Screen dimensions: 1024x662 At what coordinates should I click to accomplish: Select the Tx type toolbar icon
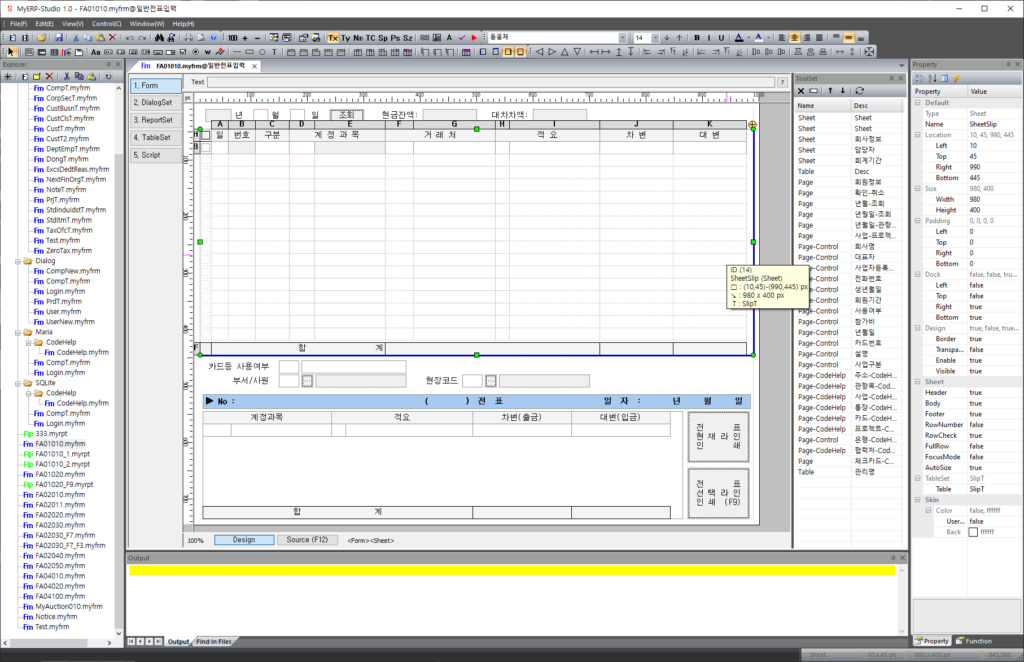tap(333, 38)
